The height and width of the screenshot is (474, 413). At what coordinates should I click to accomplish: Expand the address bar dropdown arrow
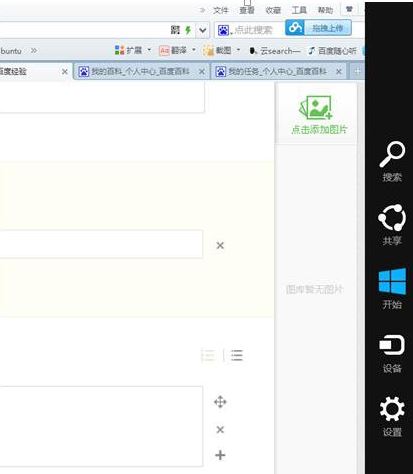203,31
